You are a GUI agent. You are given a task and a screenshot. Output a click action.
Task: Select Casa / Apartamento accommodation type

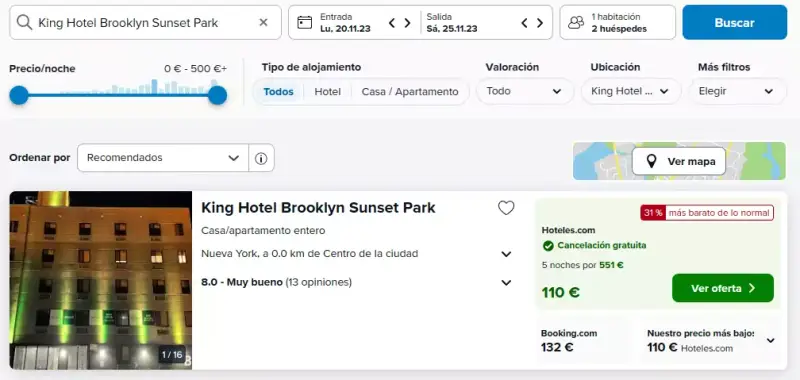[x=410, y=92]
